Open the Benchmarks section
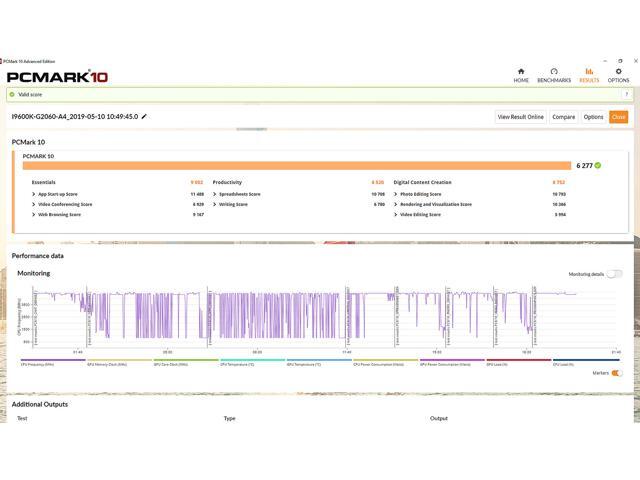This screenshot has height=480, width=640. point(554,75)
